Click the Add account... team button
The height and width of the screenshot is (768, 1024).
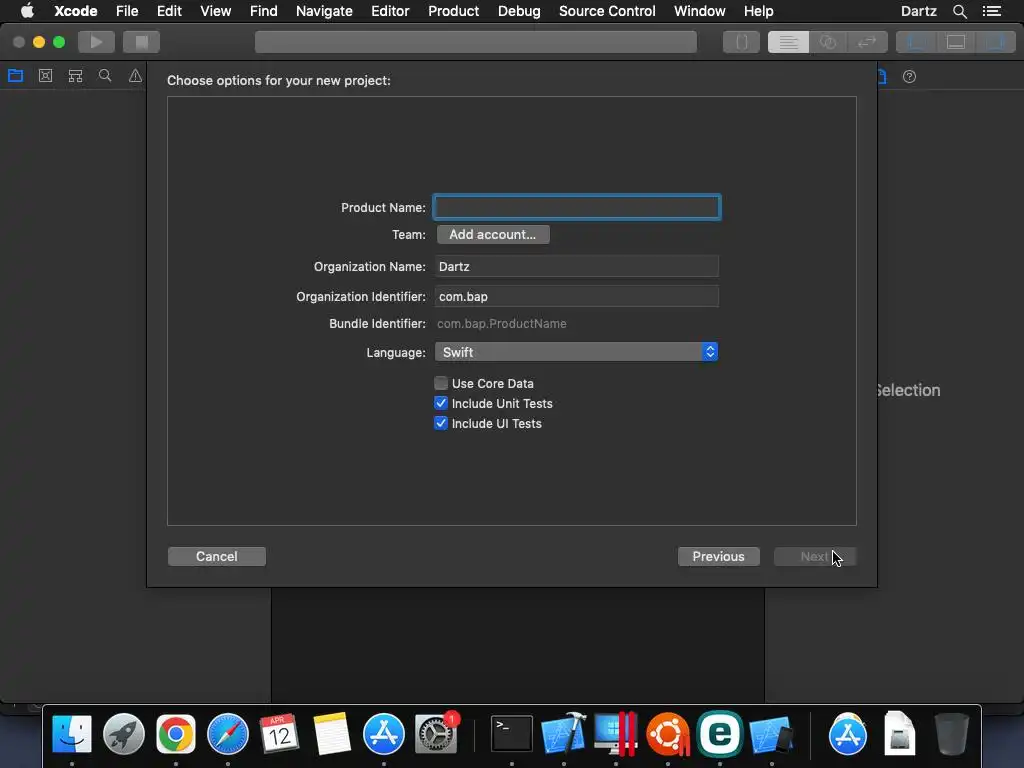493,234
